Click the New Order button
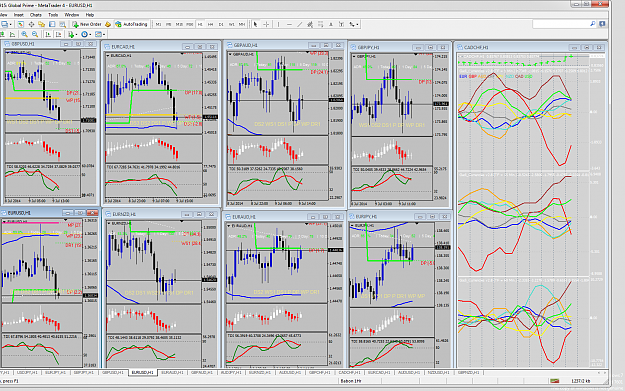Screen dimensions: 625x391 (86, 24)
